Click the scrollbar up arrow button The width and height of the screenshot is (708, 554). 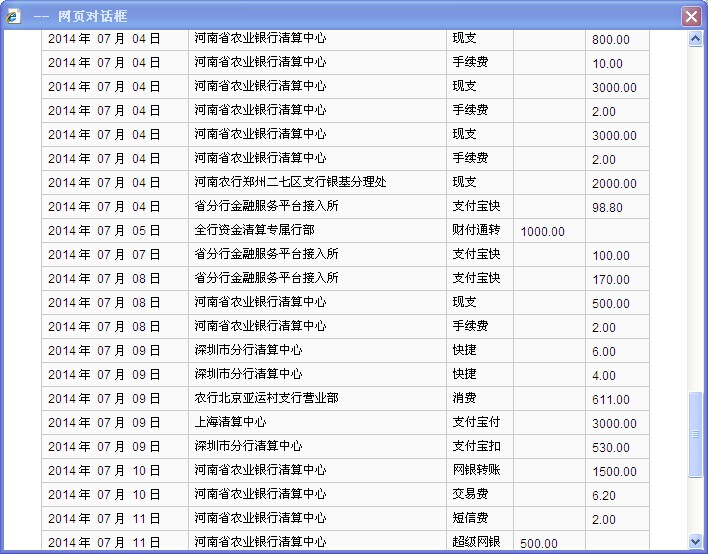pyautogui.click(x=696, y=39)
